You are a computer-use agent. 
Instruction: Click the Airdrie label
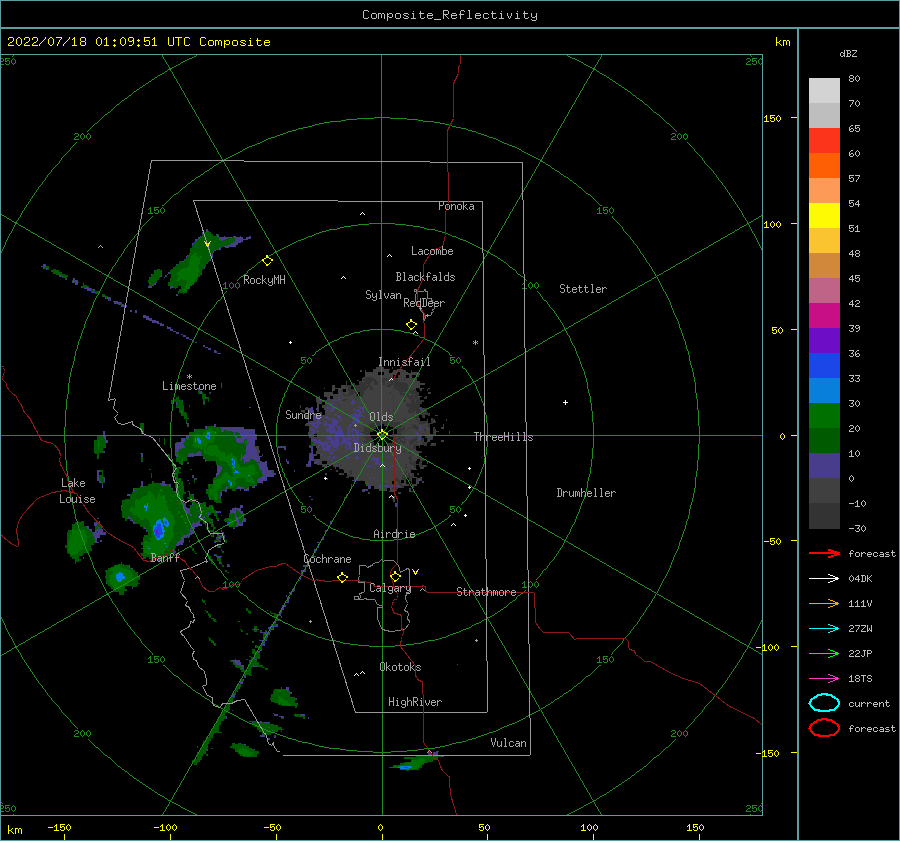pos(394,534)
